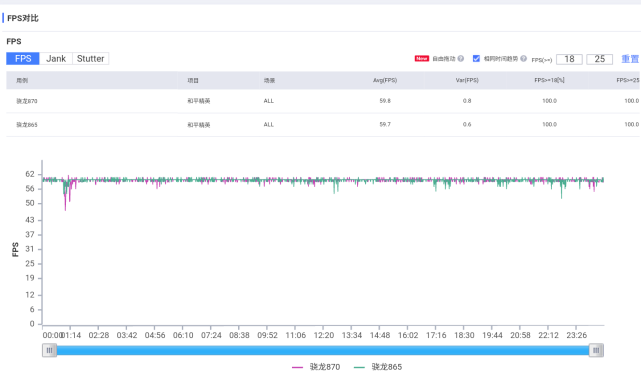The height and width of the screenshot is (384, 641).
Task: Click the 12:20 time axis label
Action: click(x=324, y=335)
